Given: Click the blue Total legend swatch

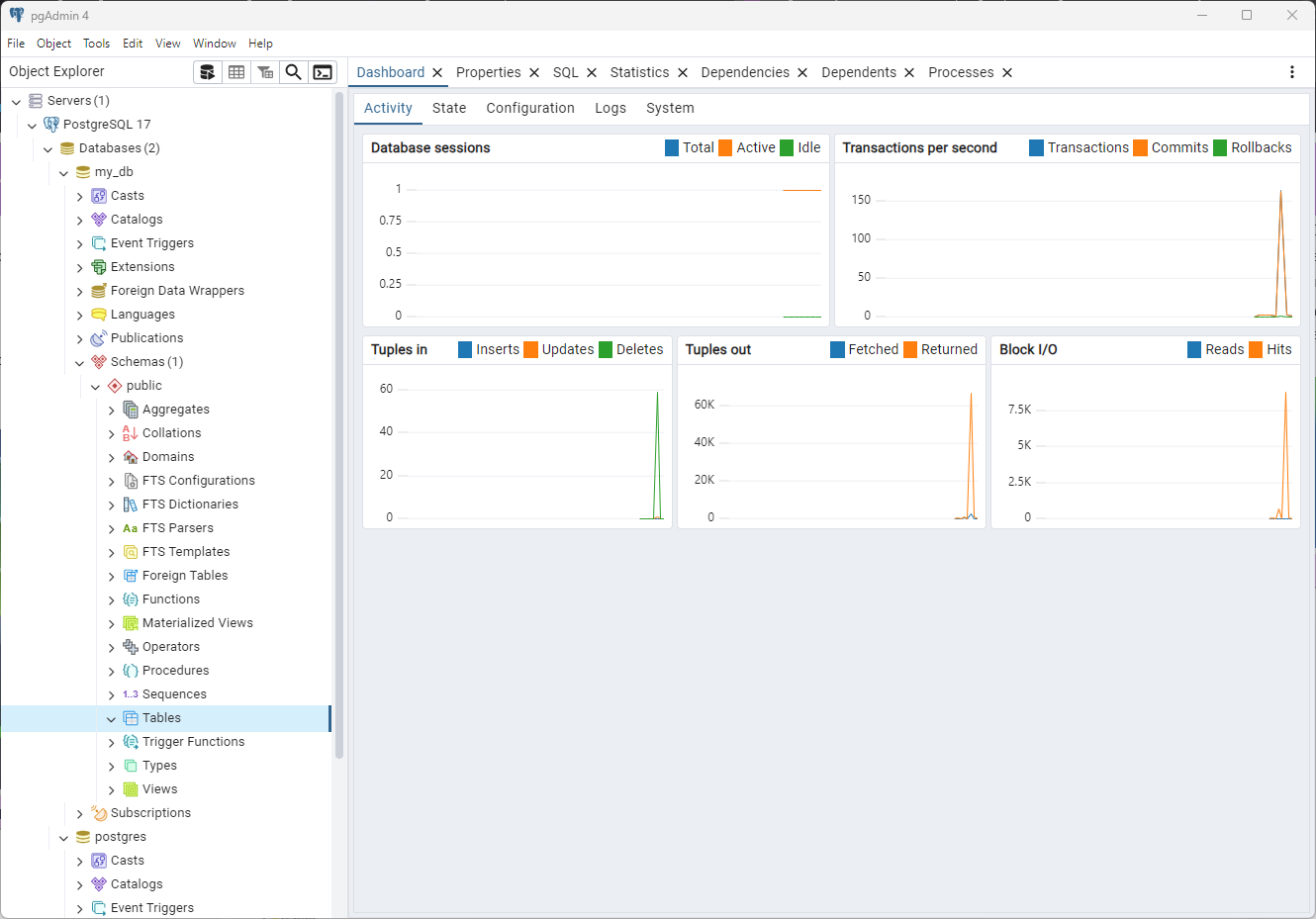Looking at the screenshot, I should [672, 147].
